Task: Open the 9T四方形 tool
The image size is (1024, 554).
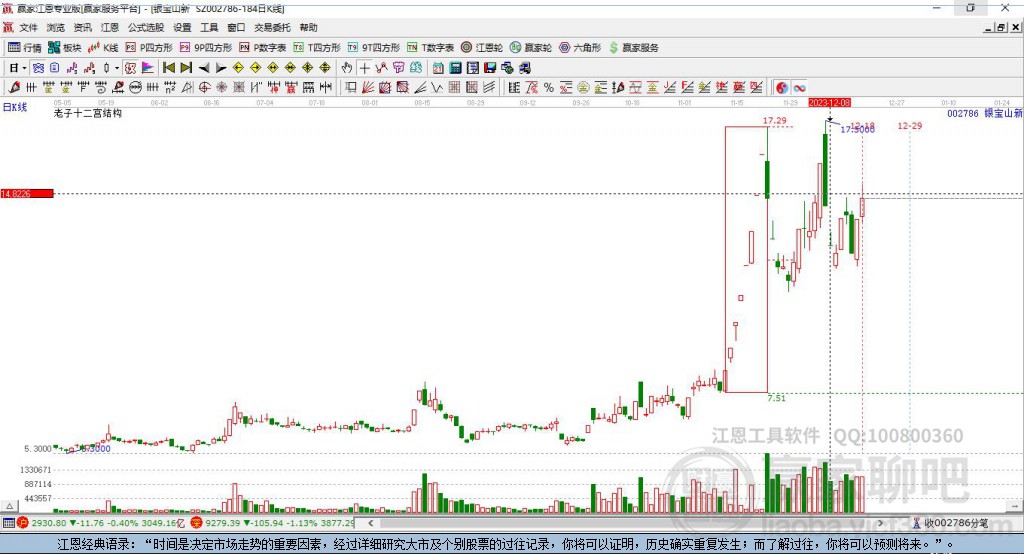Action: click(x=374, y=48)
